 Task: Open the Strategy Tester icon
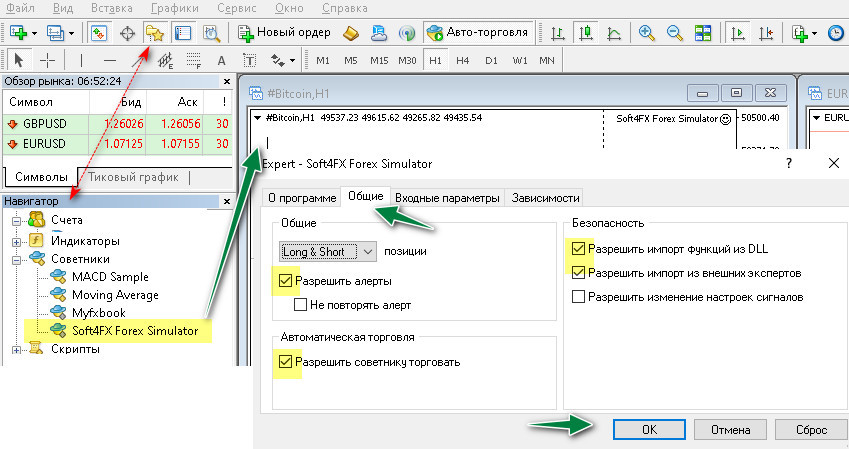pos(211,33)
